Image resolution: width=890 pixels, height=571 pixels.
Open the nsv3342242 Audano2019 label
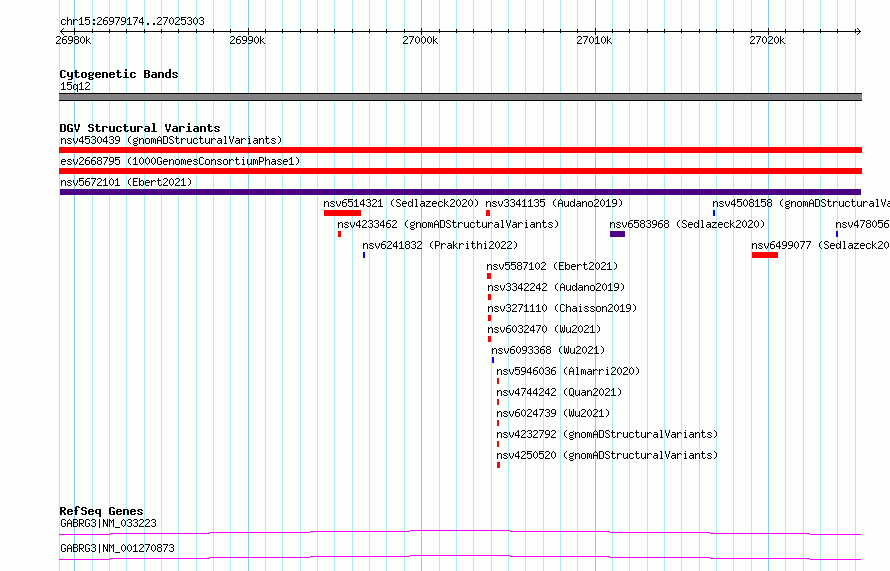click(x=556, y=287)
